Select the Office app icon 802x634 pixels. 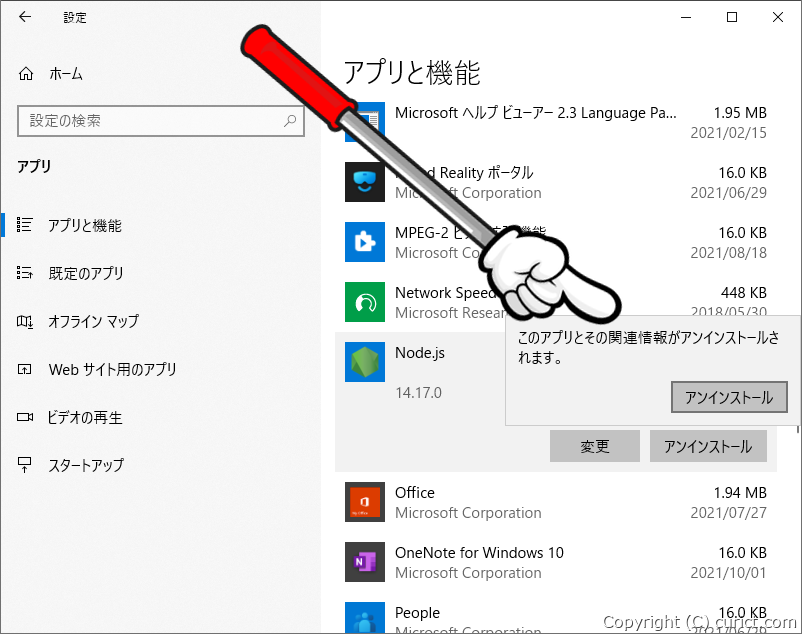[365, 502]
